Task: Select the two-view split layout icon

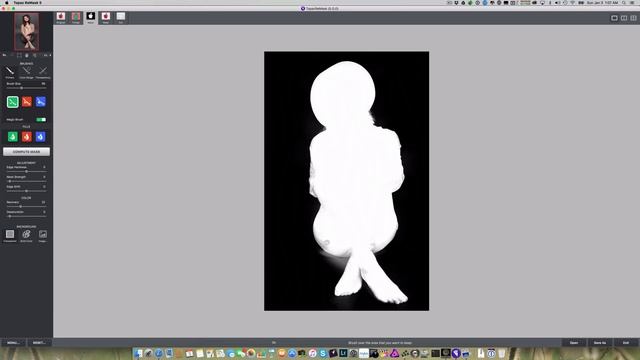Action: pos(624,18)
